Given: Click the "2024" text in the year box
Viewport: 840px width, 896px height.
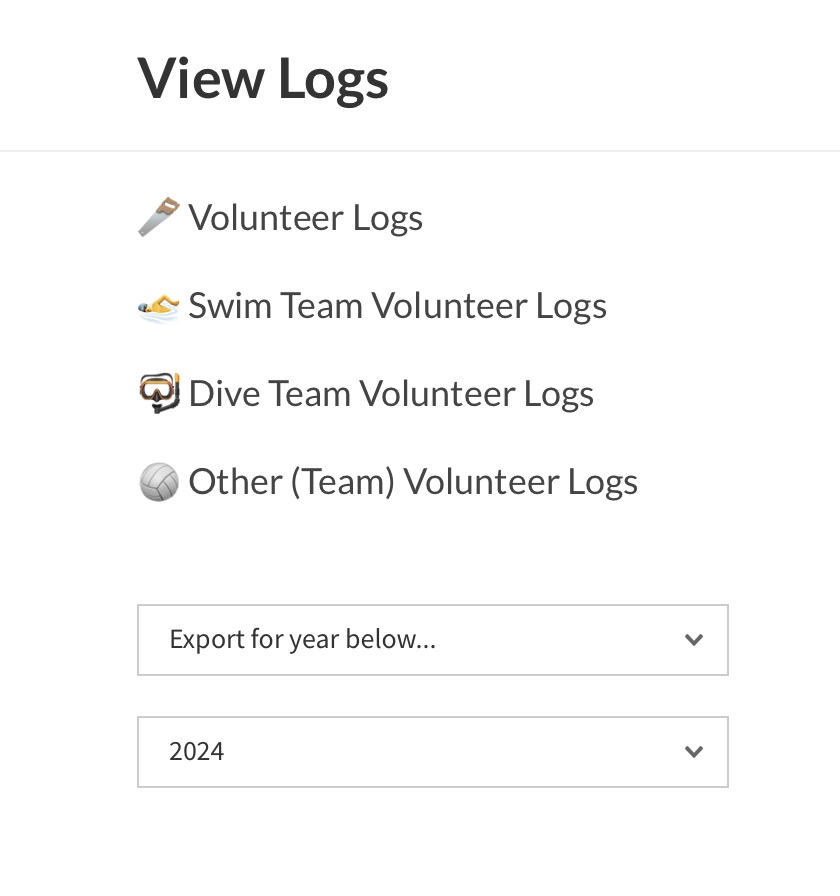Looking at the screenshot, I should (x=197, y=752).
